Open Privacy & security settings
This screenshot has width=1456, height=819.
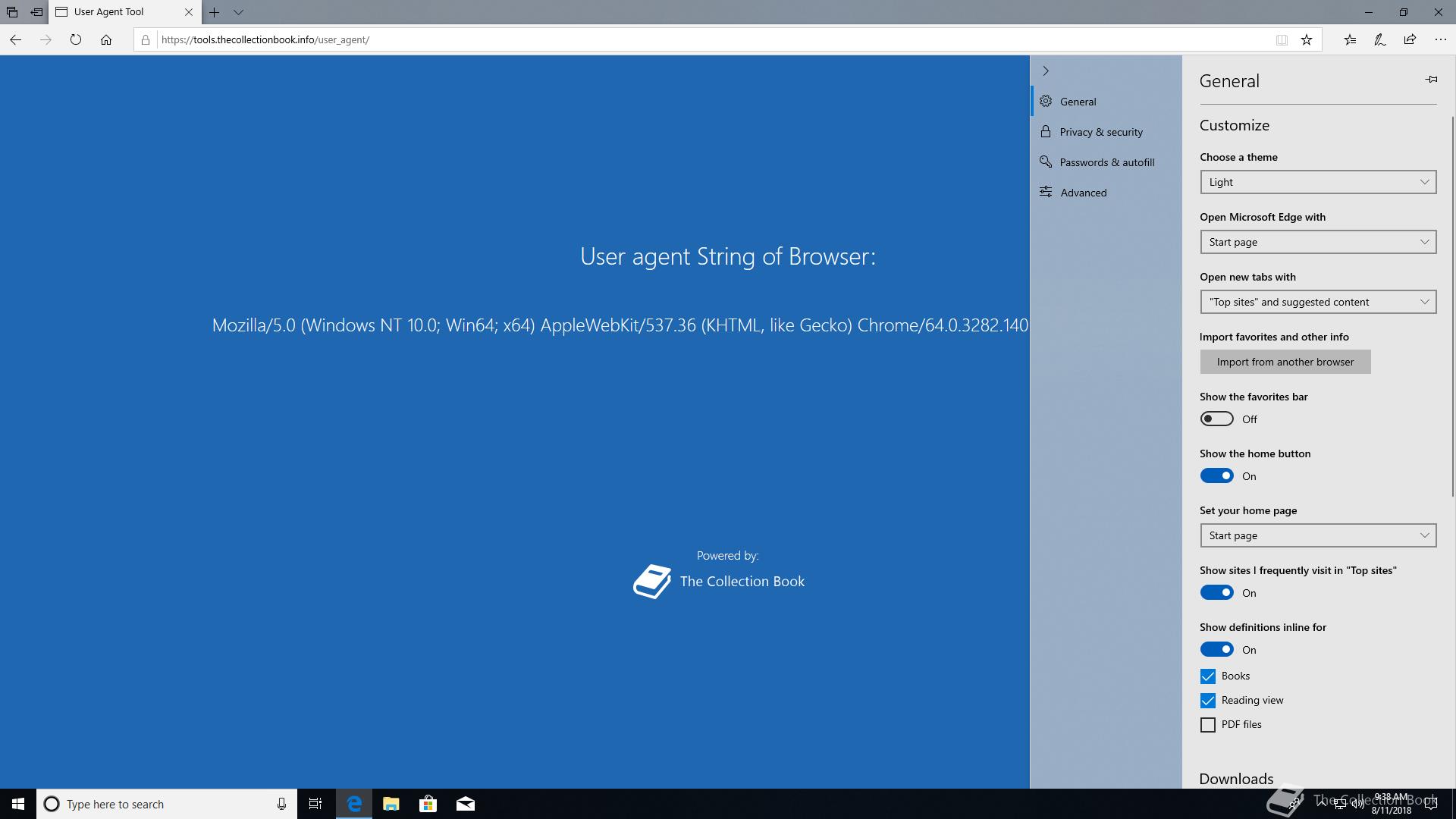click(x=1106, y=132)
